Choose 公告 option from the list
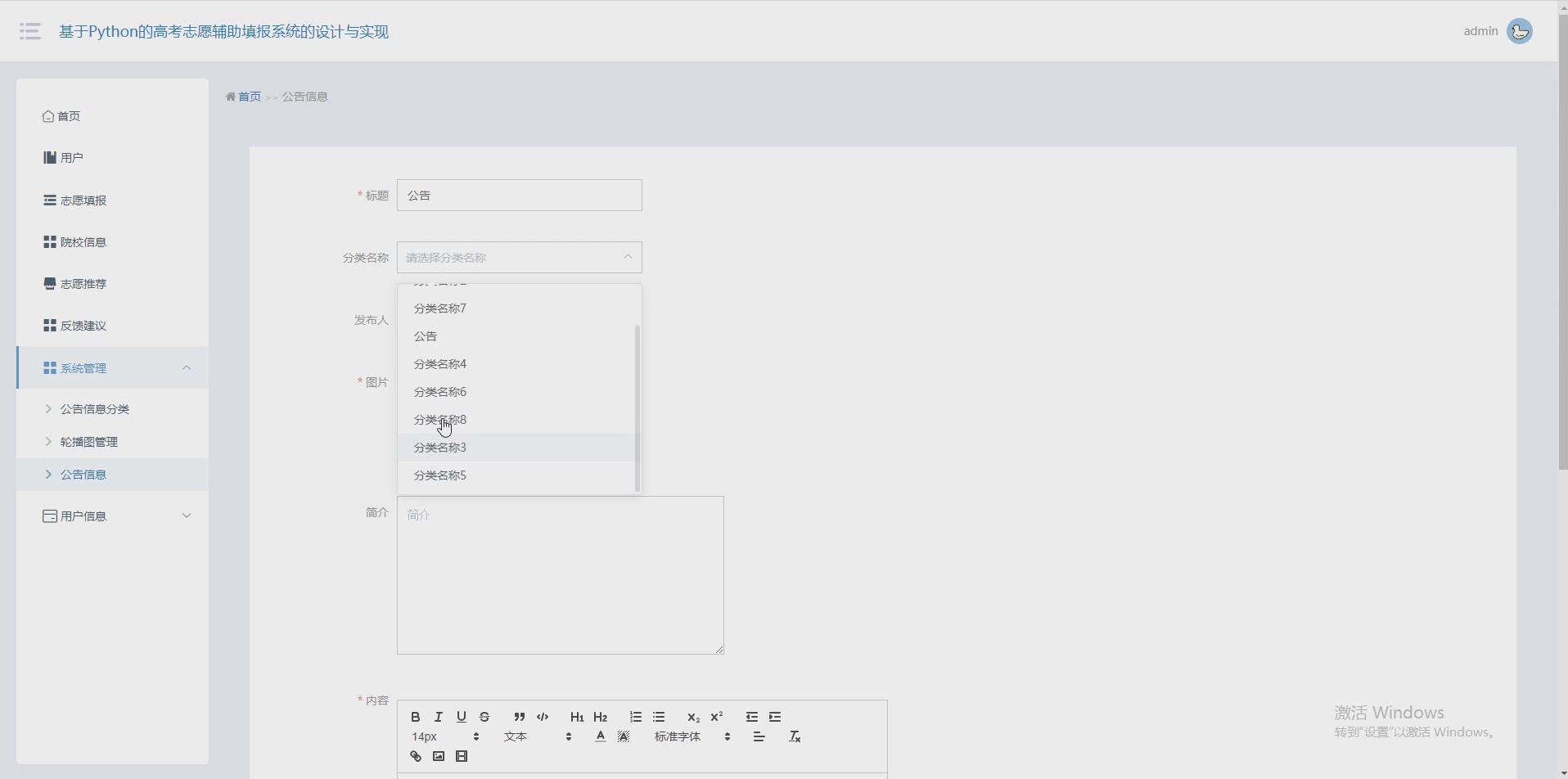The image size is (1568, 779). tap(517, 336)
